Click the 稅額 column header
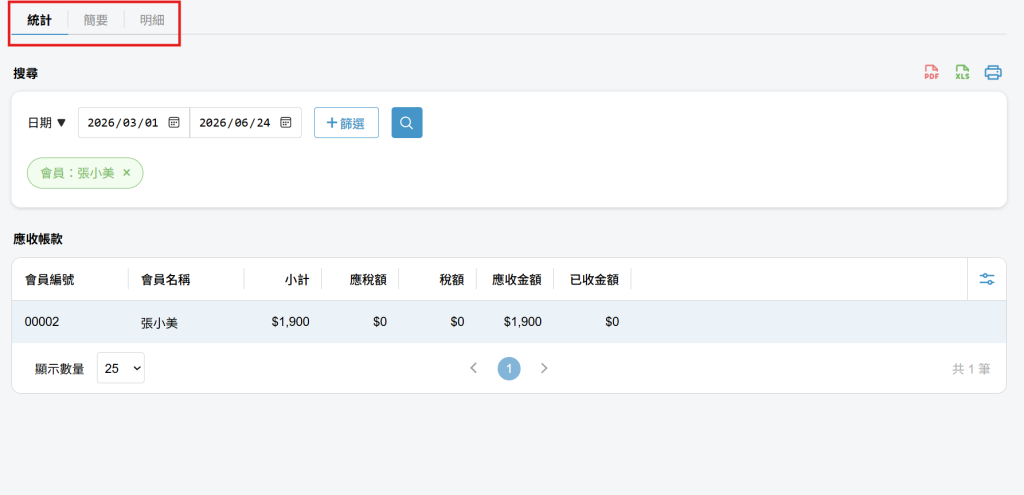 click(x=452, y=279)
